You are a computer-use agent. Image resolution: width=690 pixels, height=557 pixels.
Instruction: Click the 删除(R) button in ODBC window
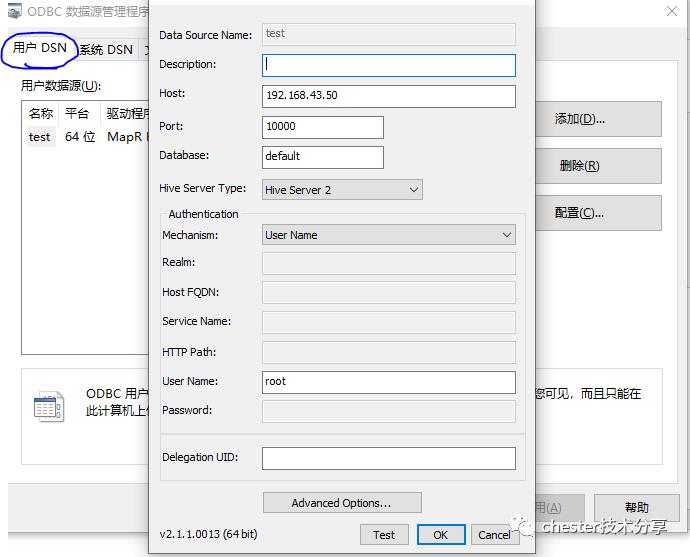point(598,166)
